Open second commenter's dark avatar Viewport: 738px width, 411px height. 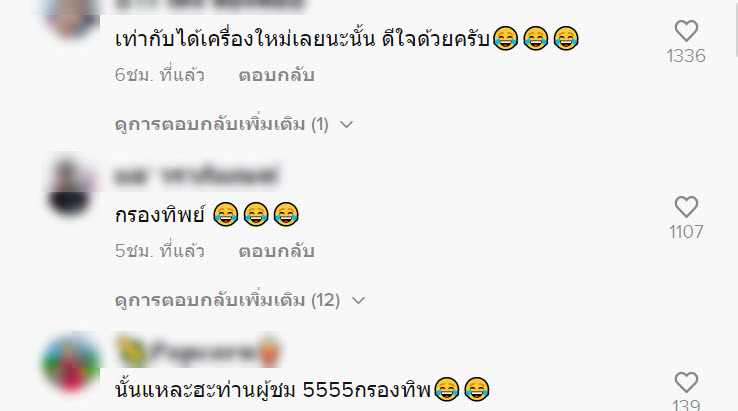point(71,186)
